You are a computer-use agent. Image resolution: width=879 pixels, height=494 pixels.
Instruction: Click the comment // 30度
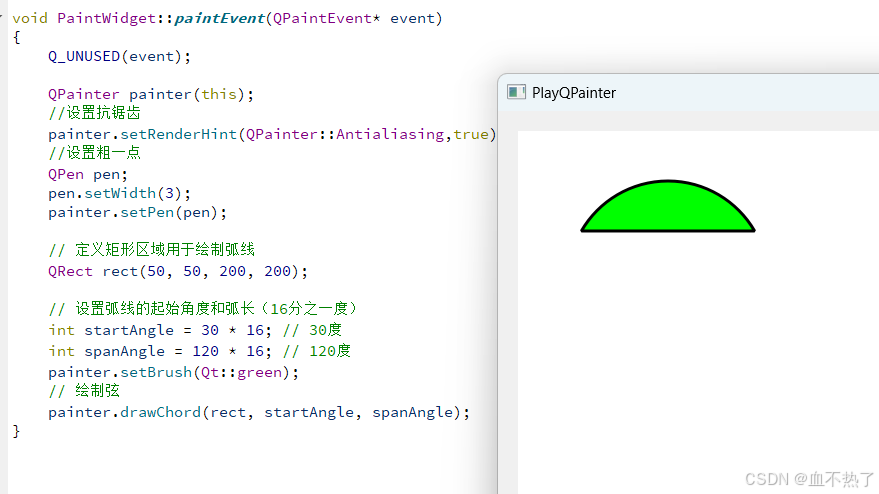(x=312, y=330)
